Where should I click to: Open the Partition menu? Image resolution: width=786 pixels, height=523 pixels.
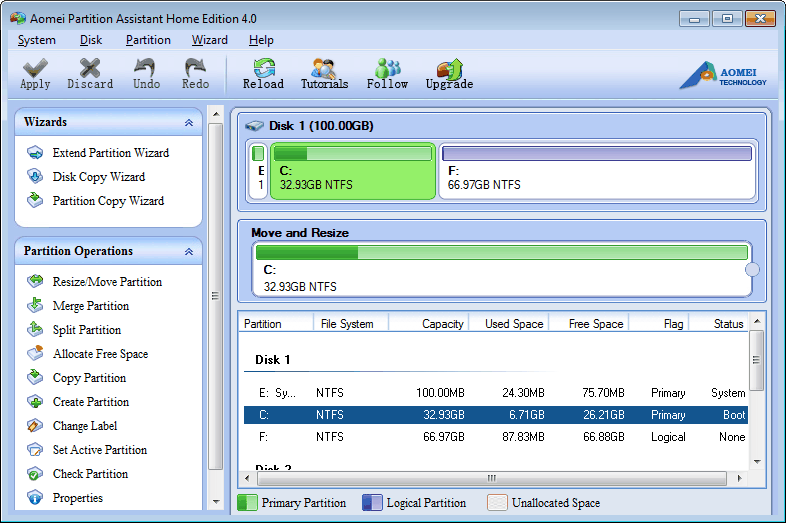[148, 40]
